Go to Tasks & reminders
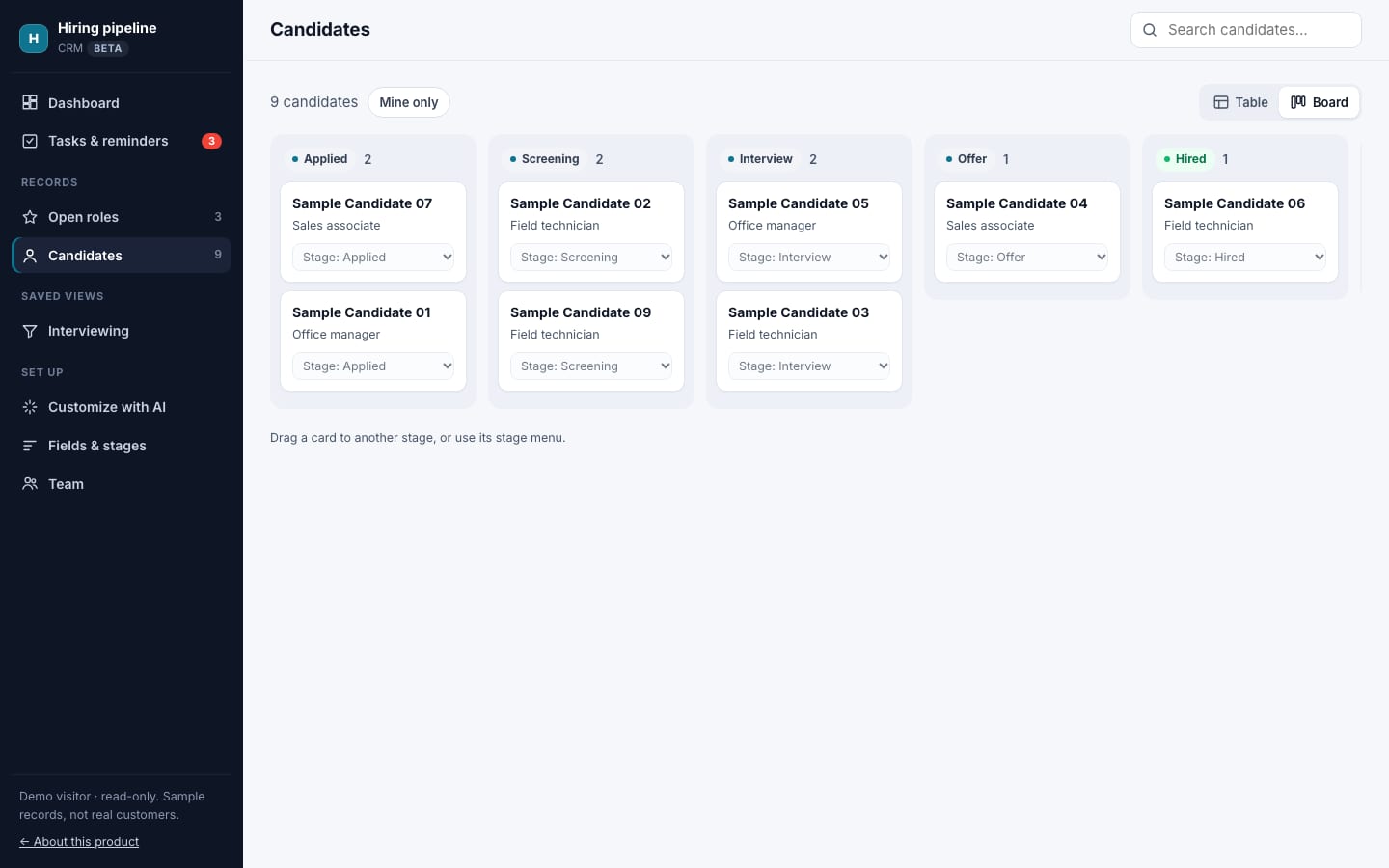This screenshot has width=1389, height=868. tap(122, 141)
